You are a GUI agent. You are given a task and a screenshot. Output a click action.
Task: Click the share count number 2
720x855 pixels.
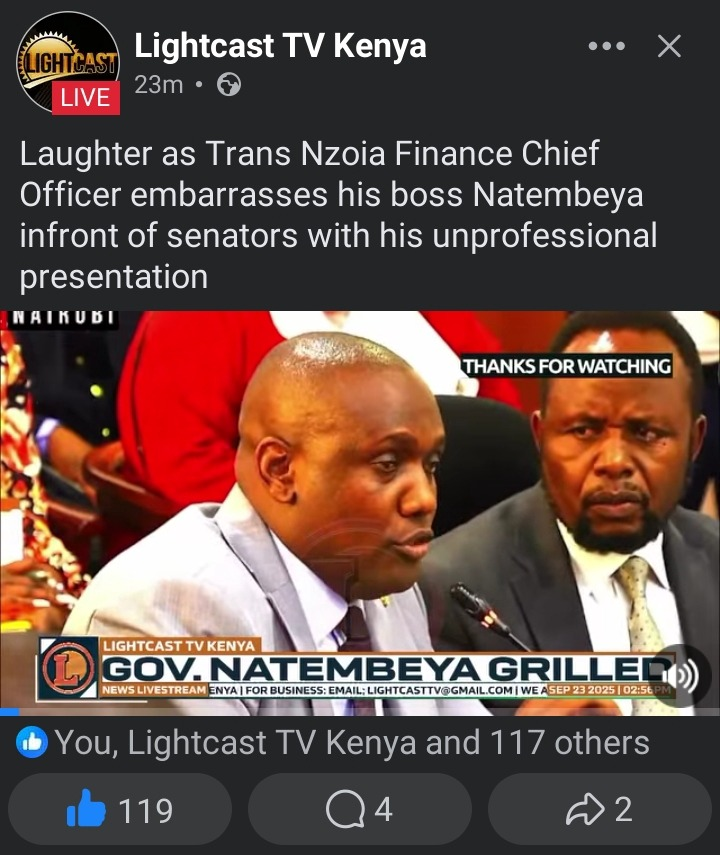pyautogui.click(x=623, y=809)
